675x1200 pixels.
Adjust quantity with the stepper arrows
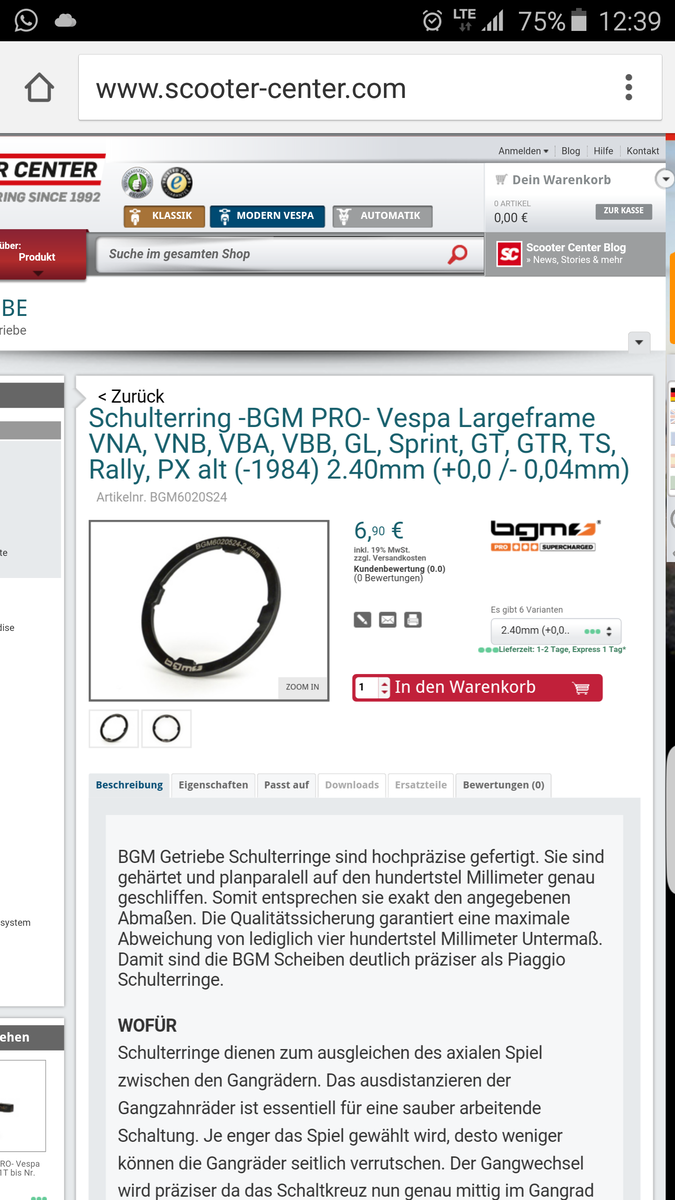click(385, 688)
